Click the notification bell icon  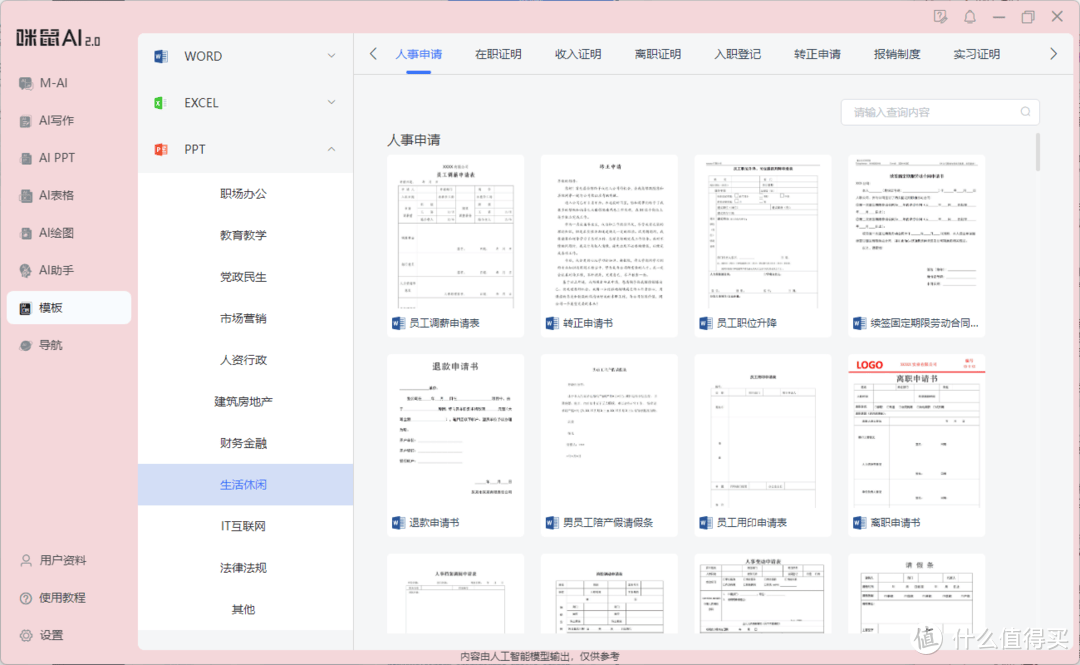[969, 17]
